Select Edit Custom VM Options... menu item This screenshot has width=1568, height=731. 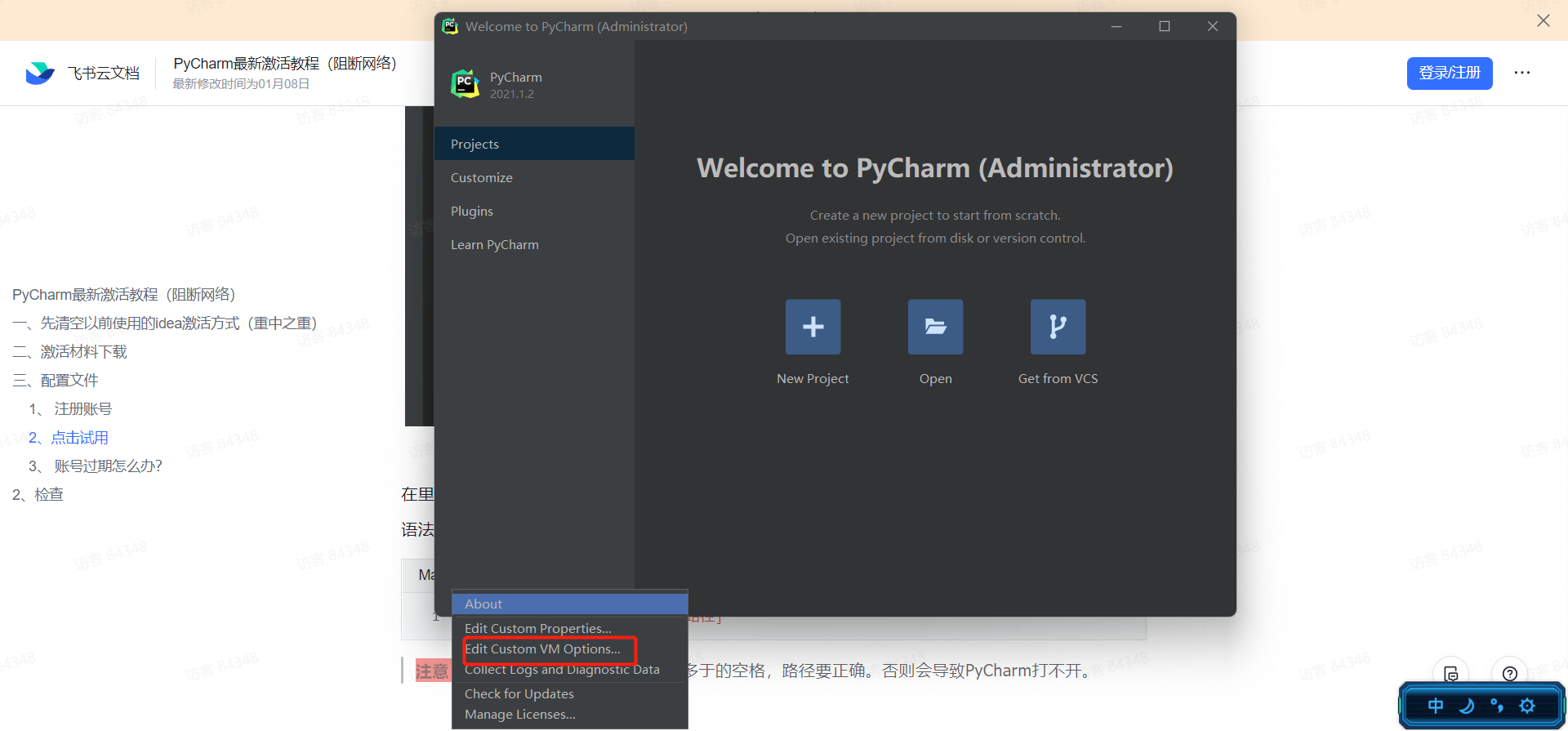pos(570,649)
